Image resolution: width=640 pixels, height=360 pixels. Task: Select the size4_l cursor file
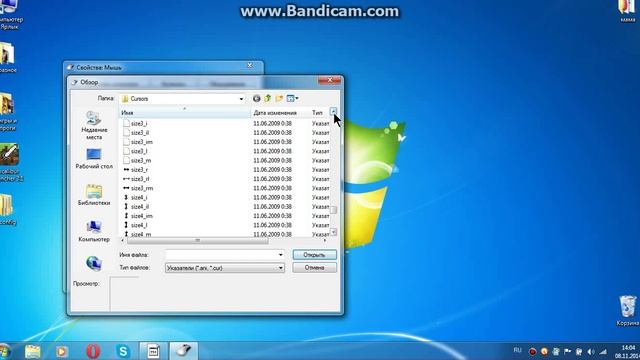[139, 225]
